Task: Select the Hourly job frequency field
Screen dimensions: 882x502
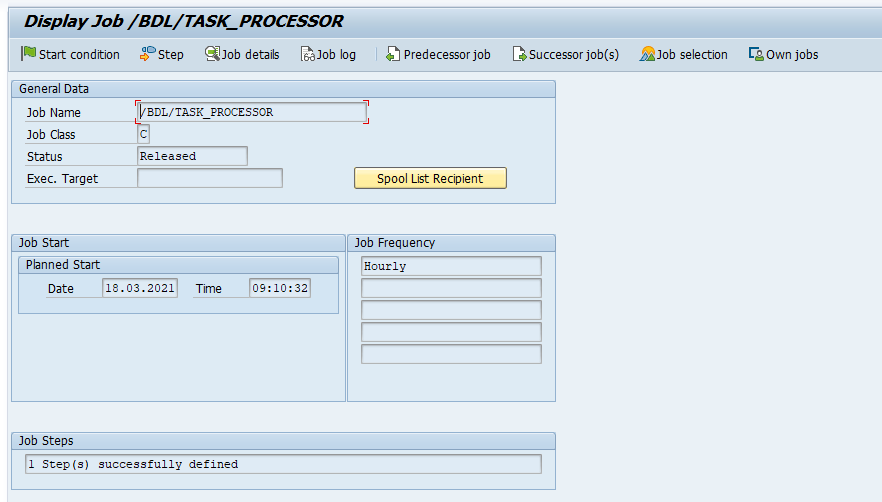Action: 450,266
